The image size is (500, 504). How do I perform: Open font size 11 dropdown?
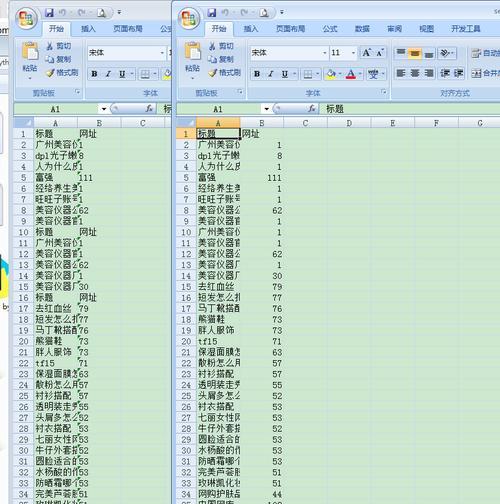353,53
